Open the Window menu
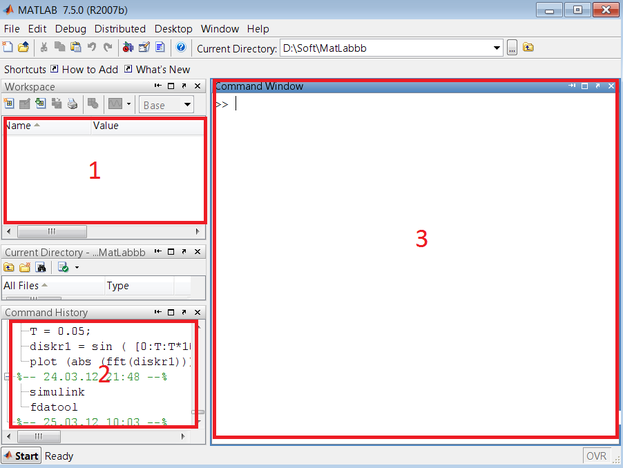Viewport: 623px width, 468px height. (219, 29)
